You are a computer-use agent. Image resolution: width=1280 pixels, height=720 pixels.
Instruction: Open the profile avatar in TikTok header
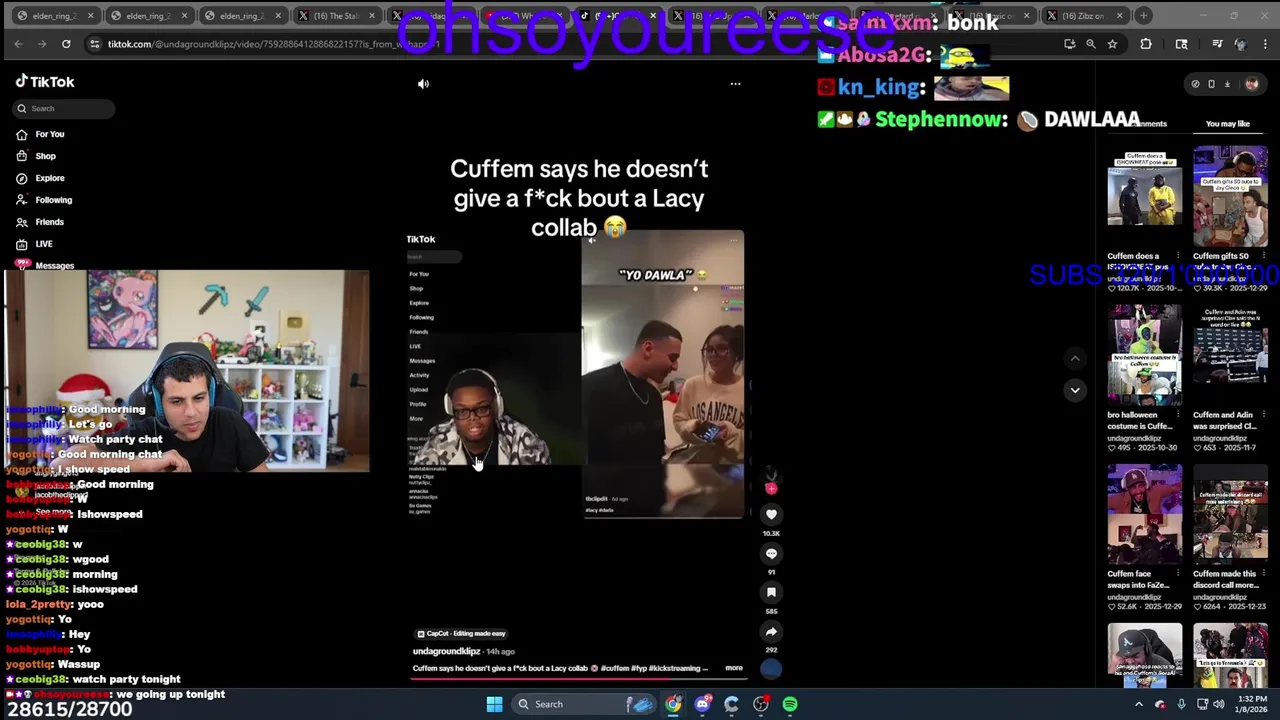coord(1251,84)
